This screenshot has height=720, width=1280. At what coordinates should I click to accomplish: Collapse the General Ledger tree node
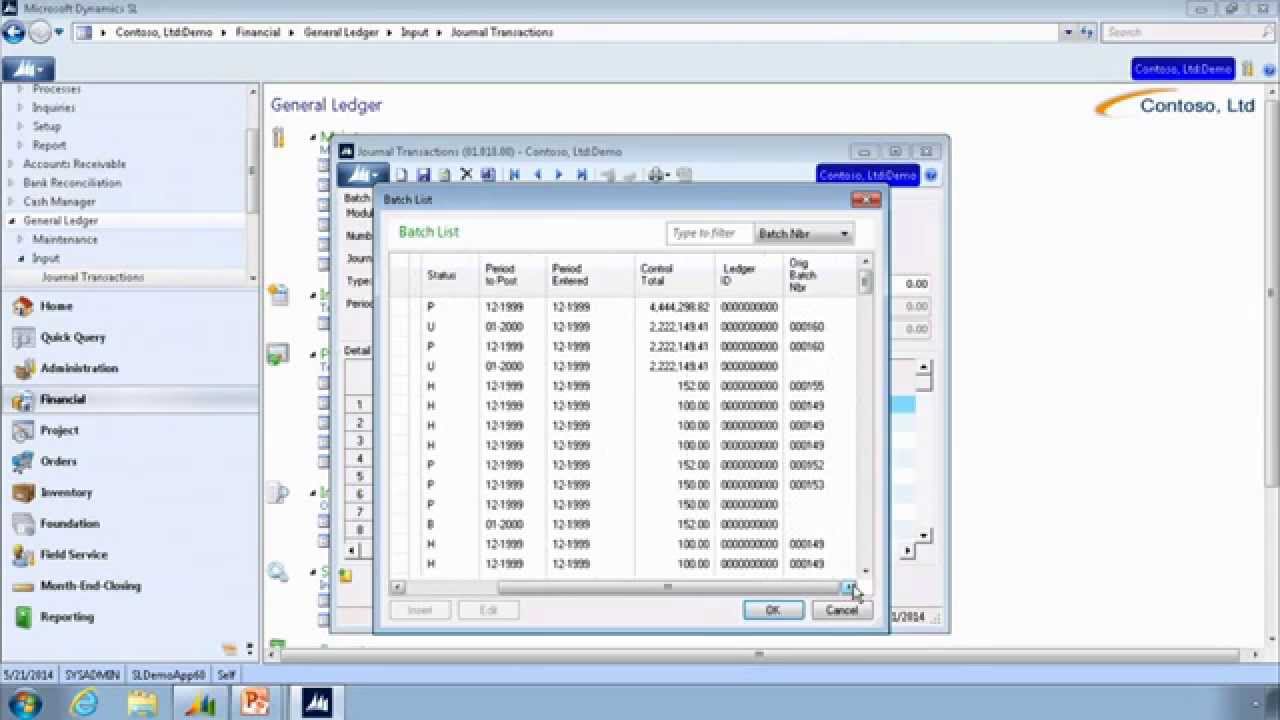[x=11, y=221]
